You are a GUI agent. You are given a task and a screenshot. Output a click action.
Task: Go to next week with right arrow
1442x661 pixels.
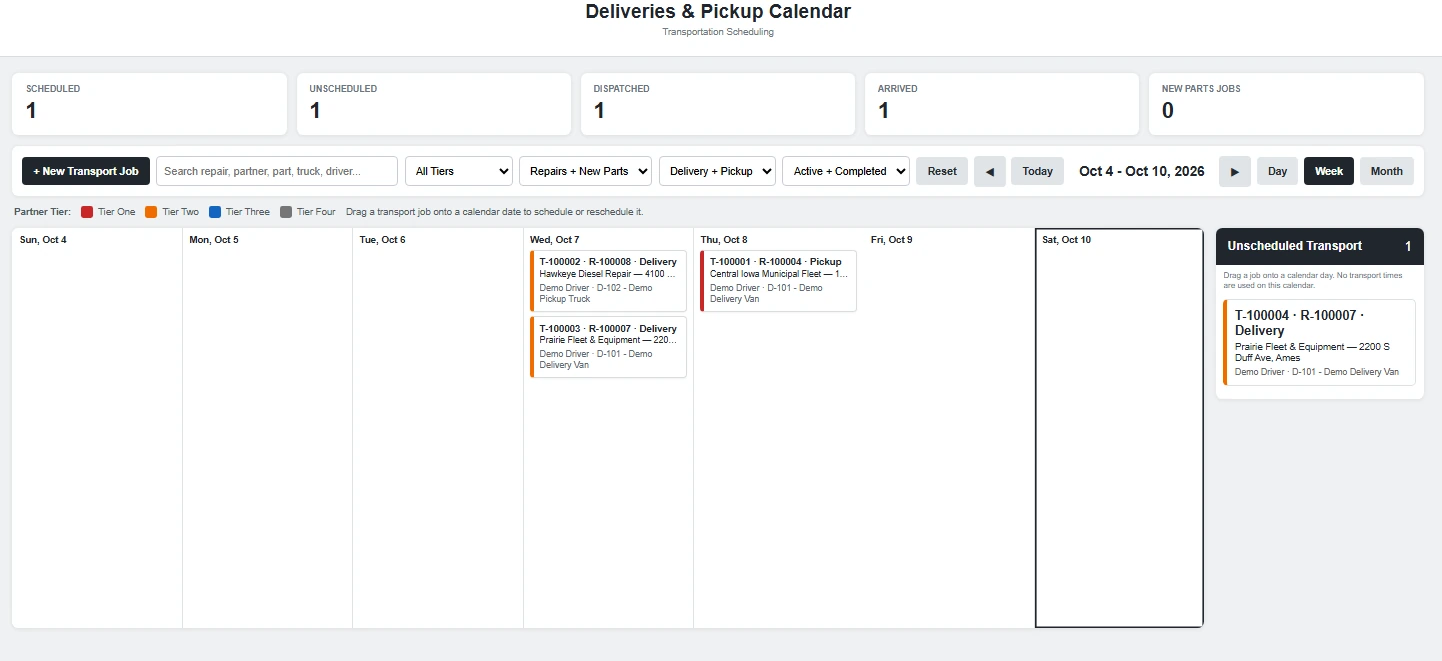(x=1235, y=171)
